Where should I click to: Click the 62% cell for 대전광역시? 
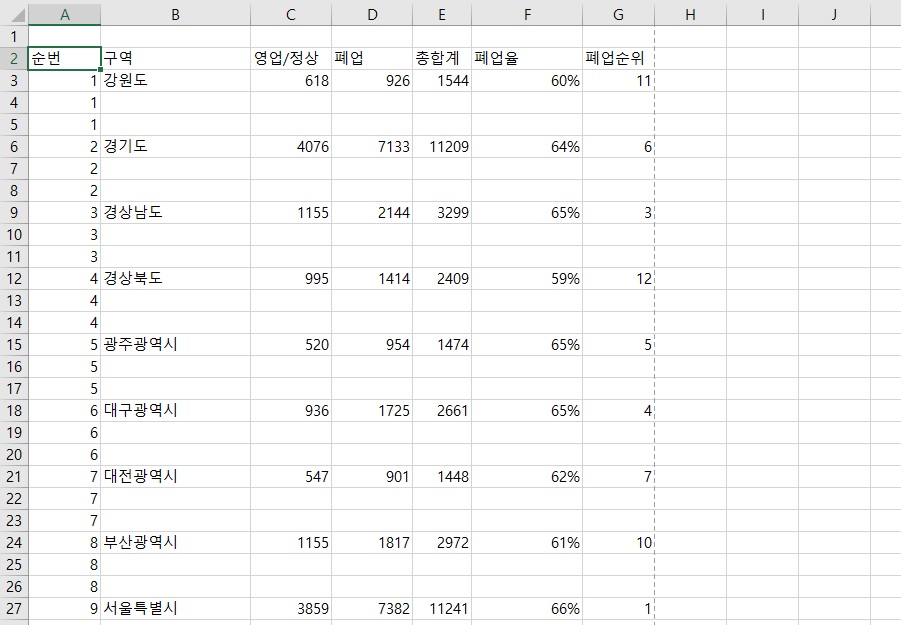coord(527,477)
